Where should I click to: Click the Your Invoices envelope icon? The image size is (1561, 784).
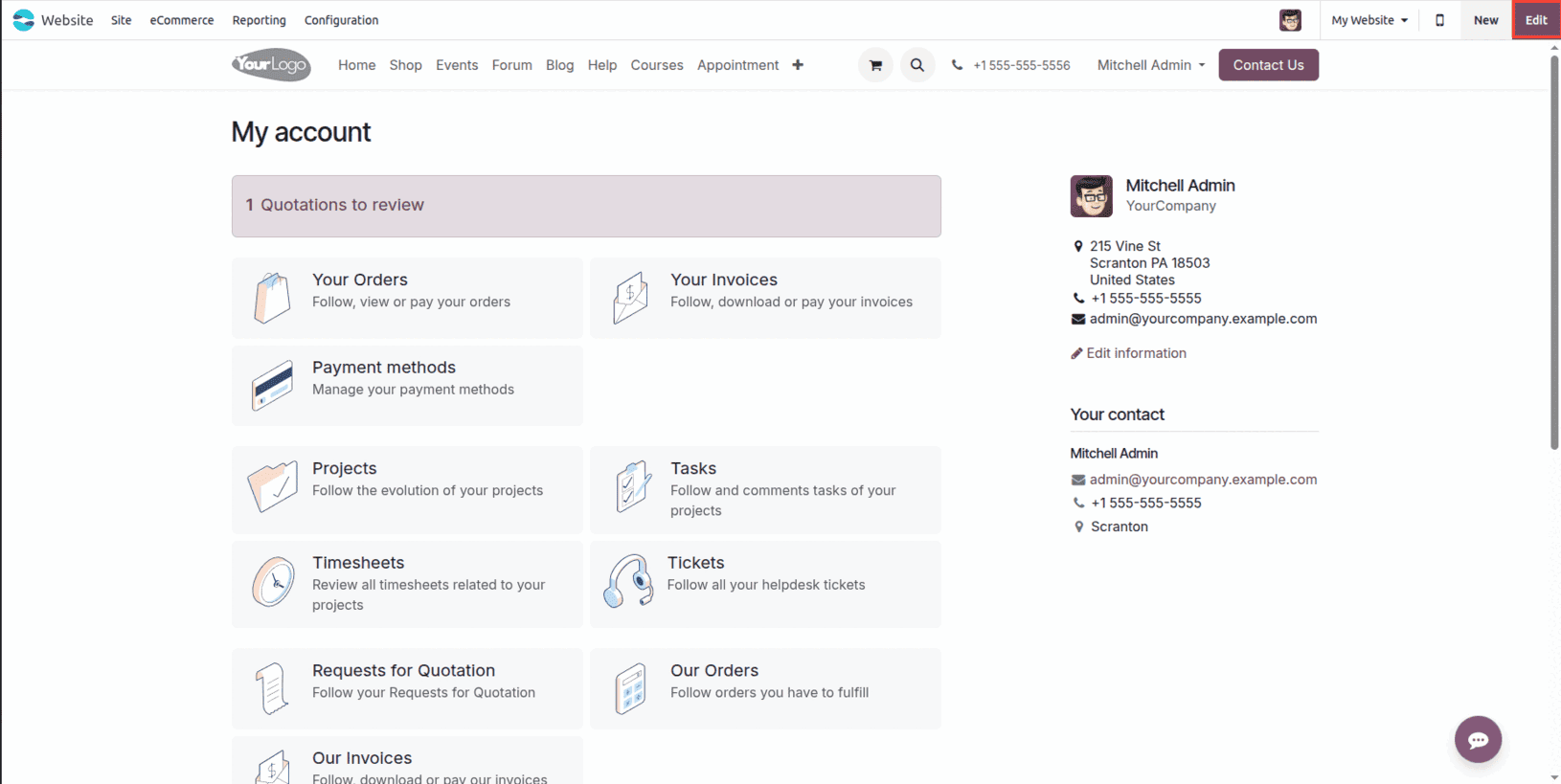click(630, 298)
